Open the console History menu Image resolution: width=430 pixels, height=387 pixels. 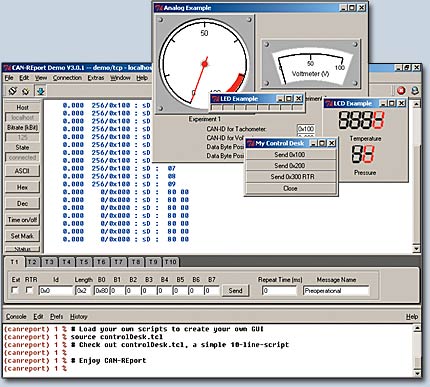point(79,316)
